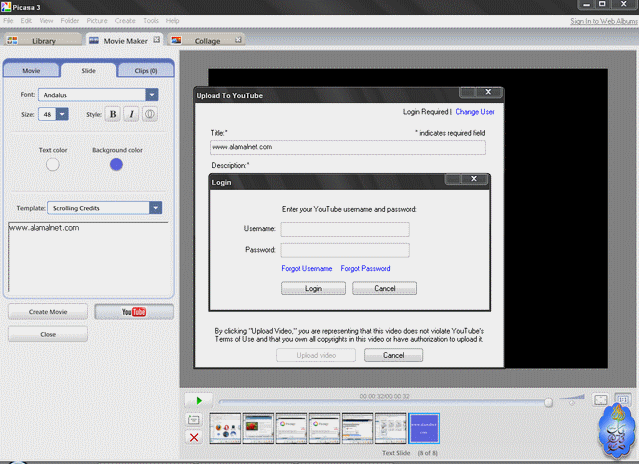Click the add slide icon above red X

point(194,420)
